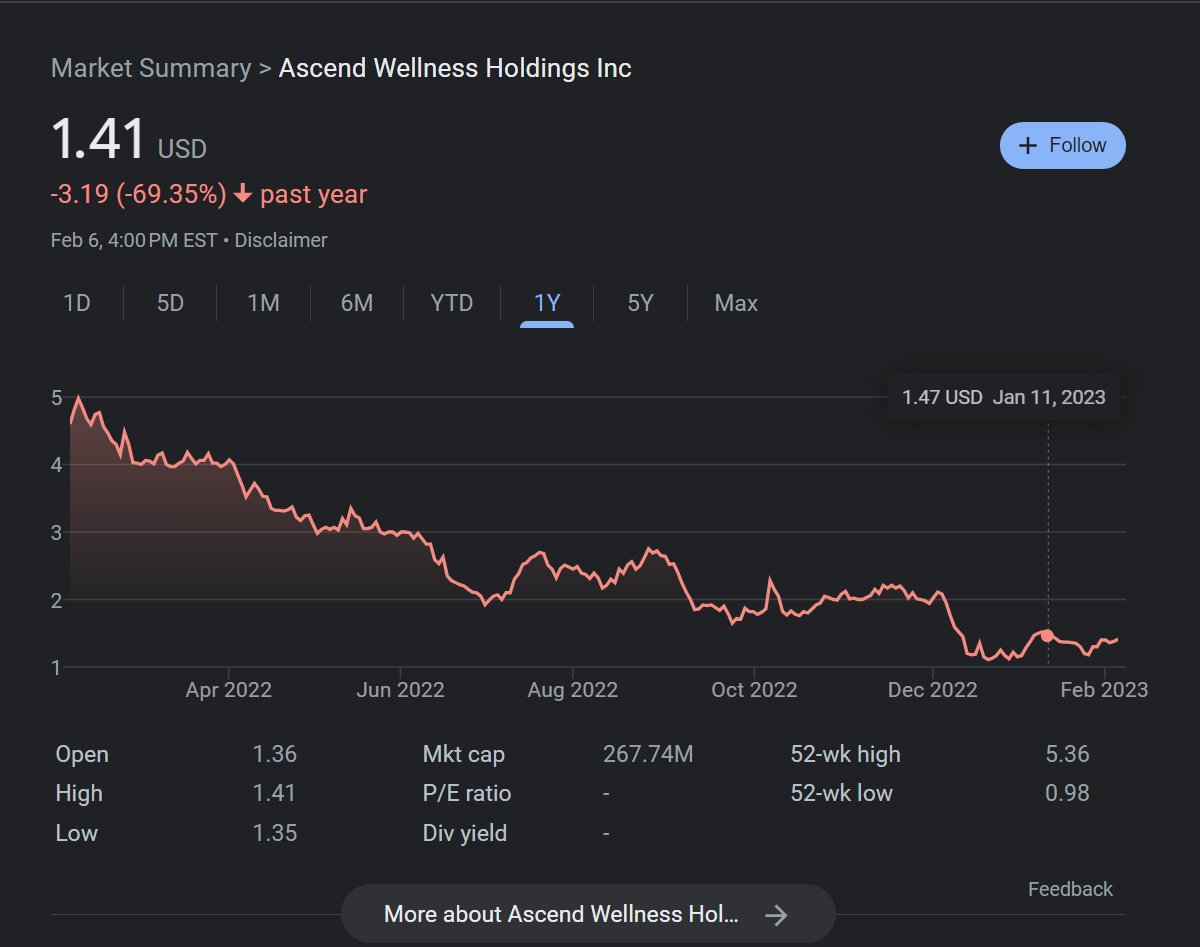The image size is (1200, 947).
Task: Click the Feedback link
Action: coord(1070,889)
